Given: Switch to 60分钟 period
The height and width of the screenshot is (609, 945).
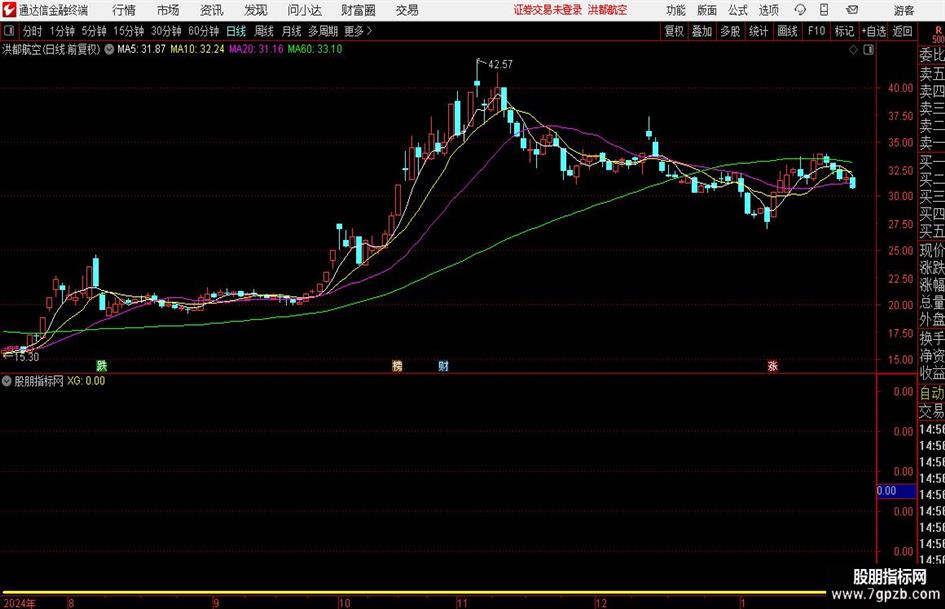Looking at the screenshot, I should click(x=203, y=31).
